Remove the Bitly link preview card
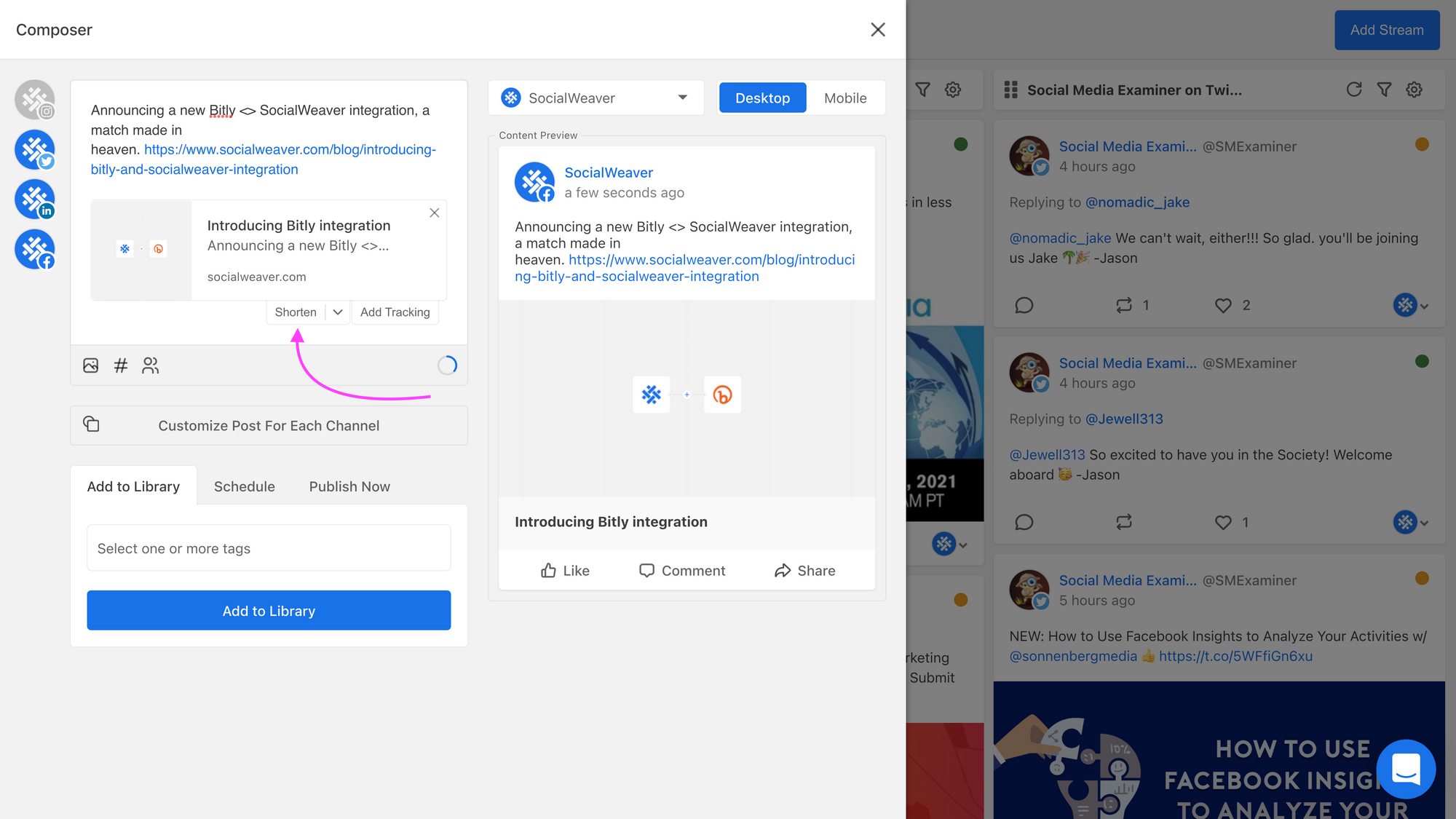Screen dimensions: 1456x819 [x=435, y=213]
